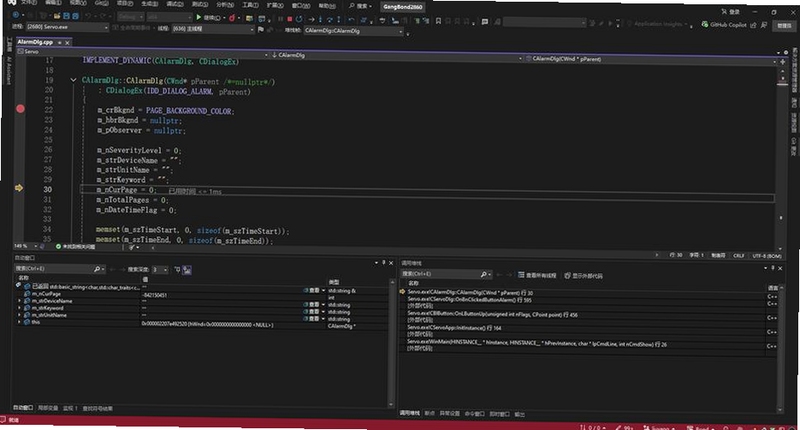
Task: Switch to the 局部变量 Locals tab
Action: pos(48,408)
